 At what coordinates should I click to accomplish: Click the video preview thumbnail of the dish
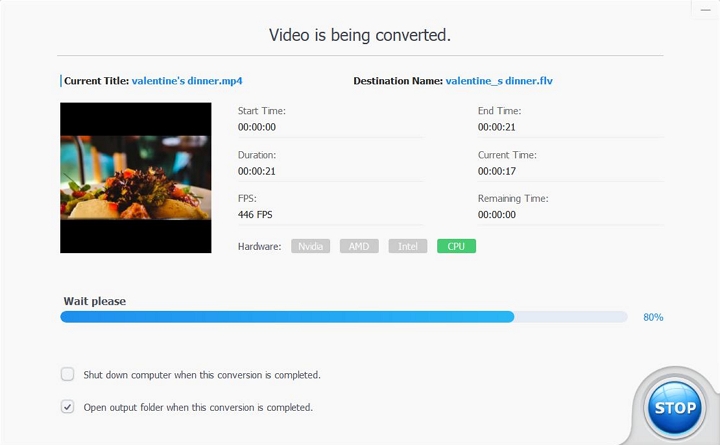coord(135,178)
